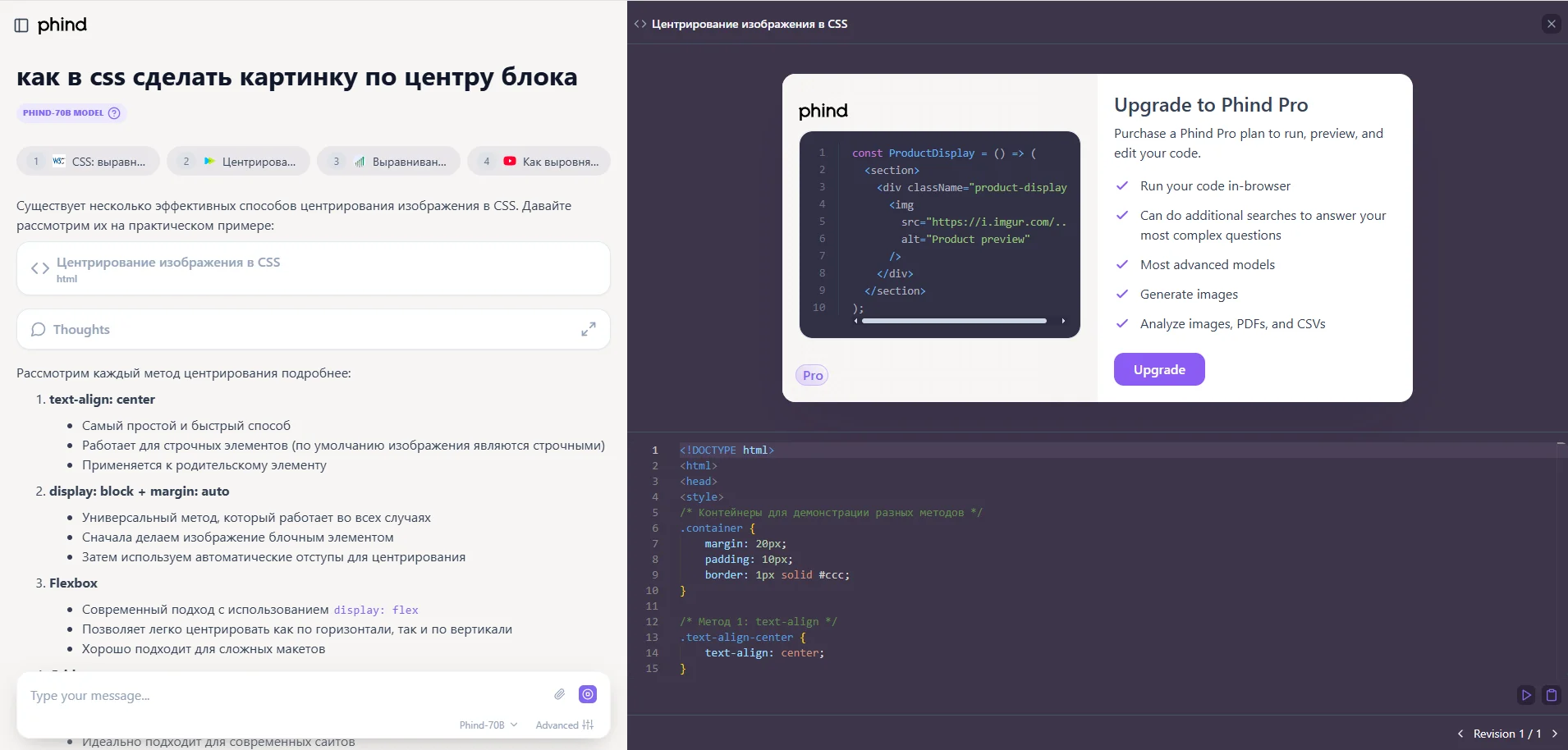Toggle the sidebar panel icon
This screenshot has height=750, width=1568.
coord(21,25)
